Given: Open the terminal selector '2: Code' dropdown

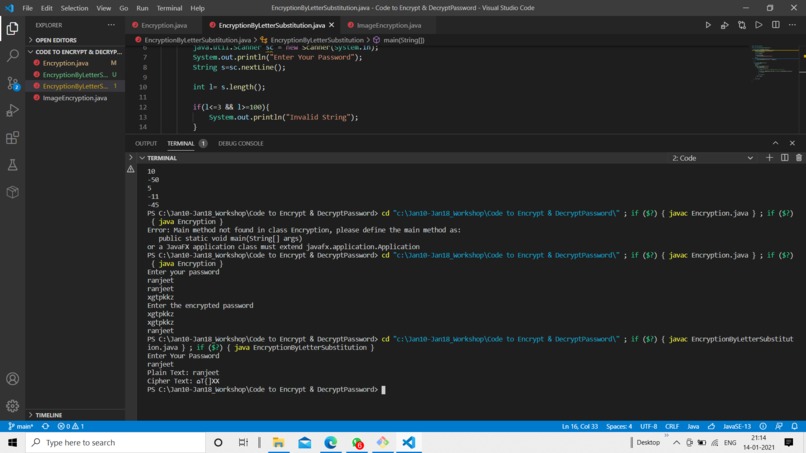Looking at the screenshot, I should (x=712, y=158).
